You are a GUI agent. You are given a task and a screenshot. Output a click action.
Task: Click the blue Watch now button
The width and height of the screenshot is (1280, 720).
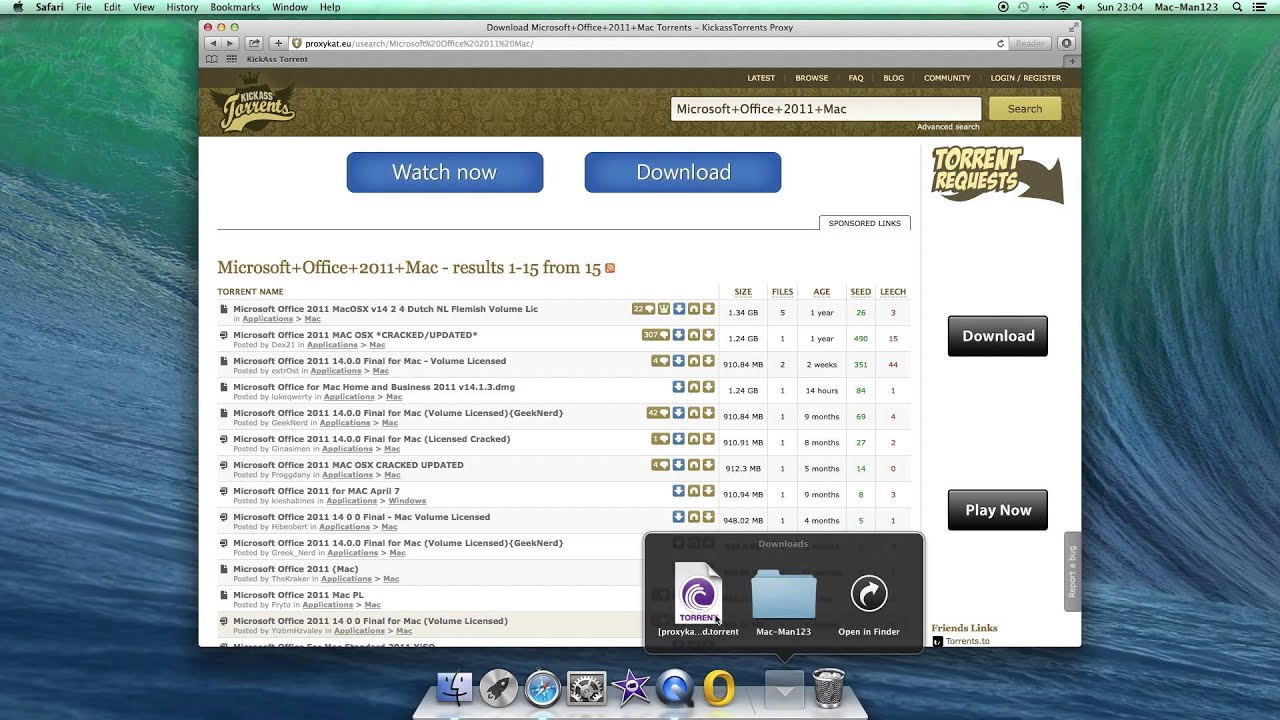[445, 172]
